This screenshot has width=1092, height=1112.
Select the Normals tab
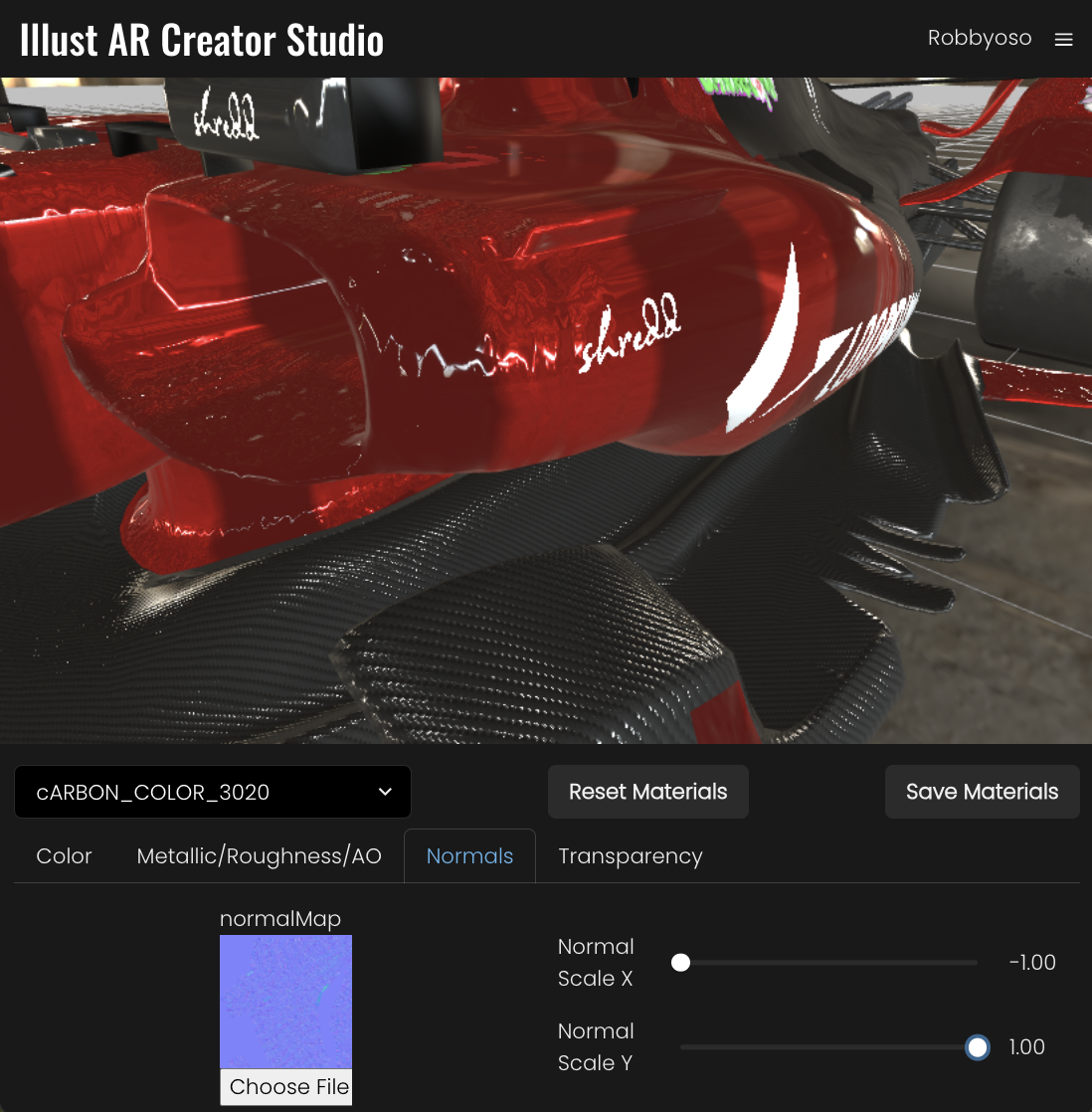pos(469,856)
